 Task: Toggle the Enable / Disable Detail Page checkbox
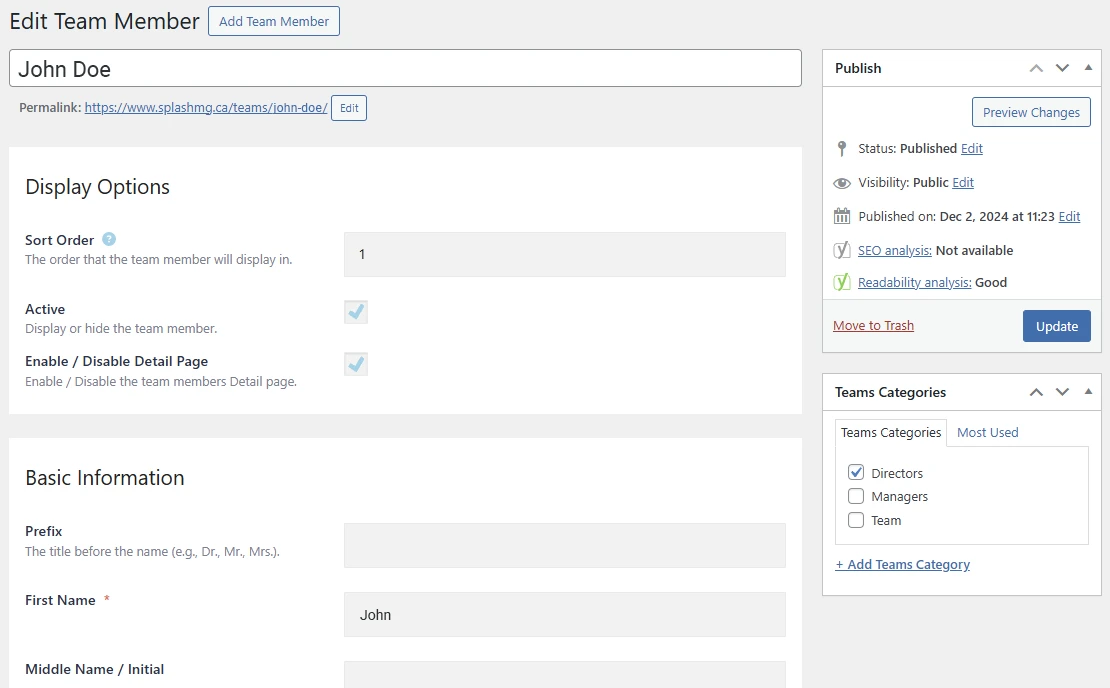pyautogui.click(x=356, y=364)
